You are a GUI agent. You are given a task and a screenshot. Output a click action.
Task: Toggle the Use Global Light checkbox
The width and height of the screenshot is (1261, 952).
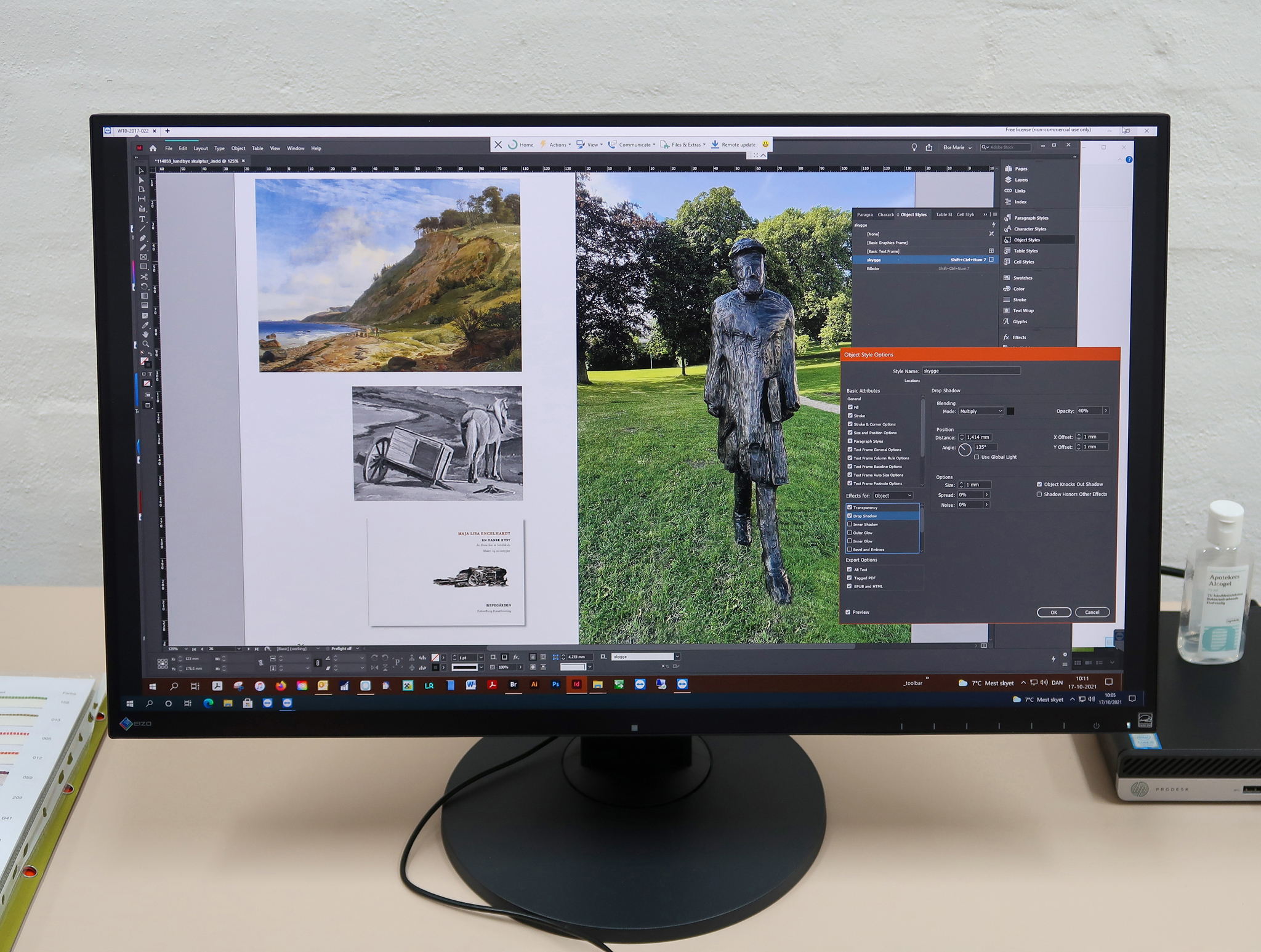[x=977, y=457]
